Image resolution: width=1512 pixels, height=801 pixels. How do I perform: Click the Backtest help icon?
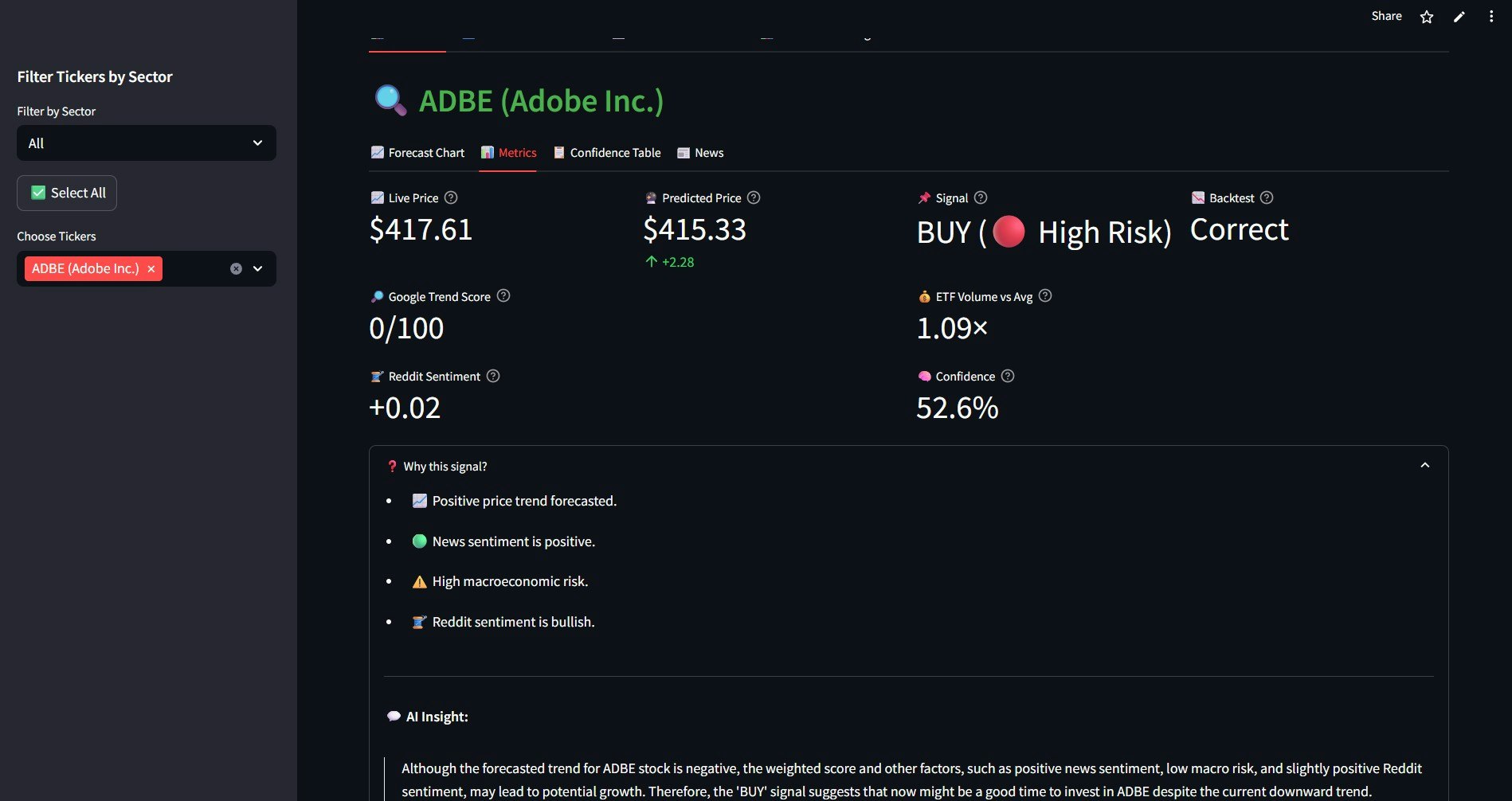[x=1267, y=197]
